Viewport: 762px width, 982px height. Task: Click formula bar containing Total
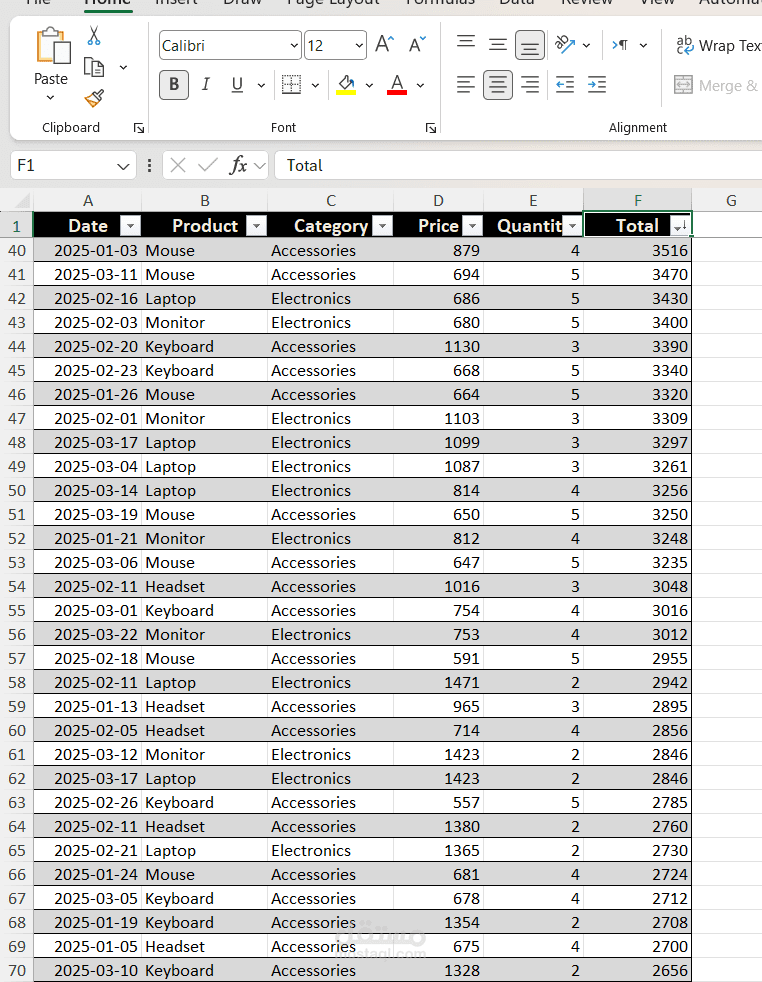coord(518,165)
